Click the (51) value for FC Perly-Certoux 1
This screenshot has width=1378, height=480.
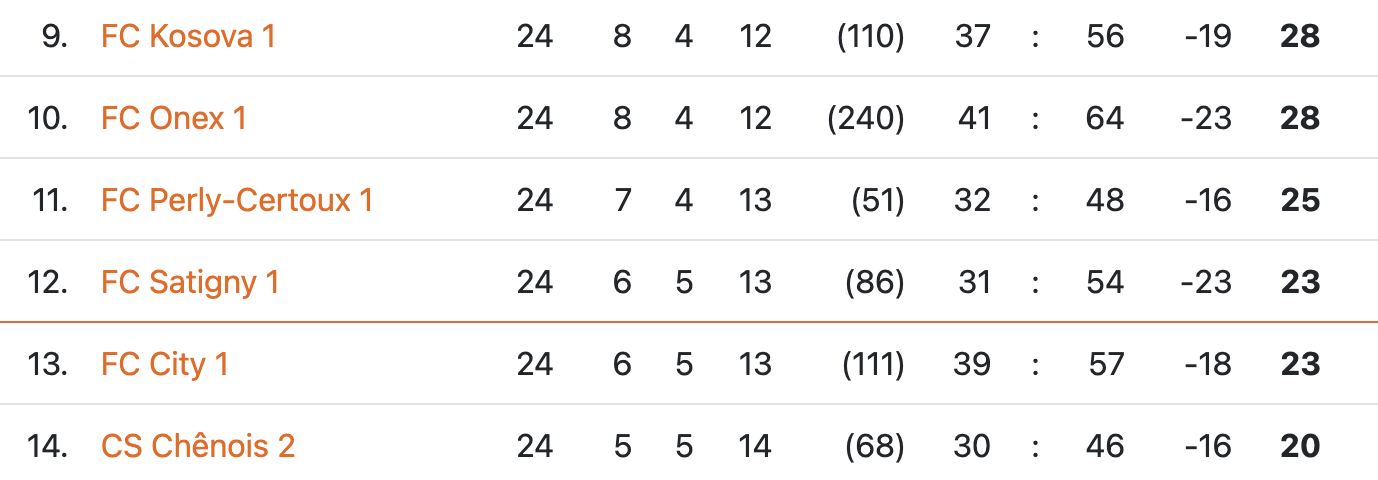coord(877,201)
